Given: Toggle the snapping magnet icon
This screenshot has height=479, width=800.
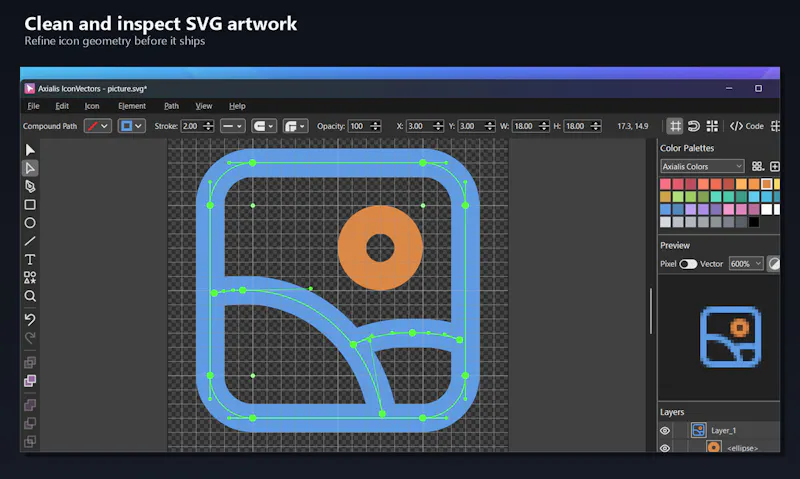Looking at the screenshot, I should pyautogui.click(x=694, y=126).
